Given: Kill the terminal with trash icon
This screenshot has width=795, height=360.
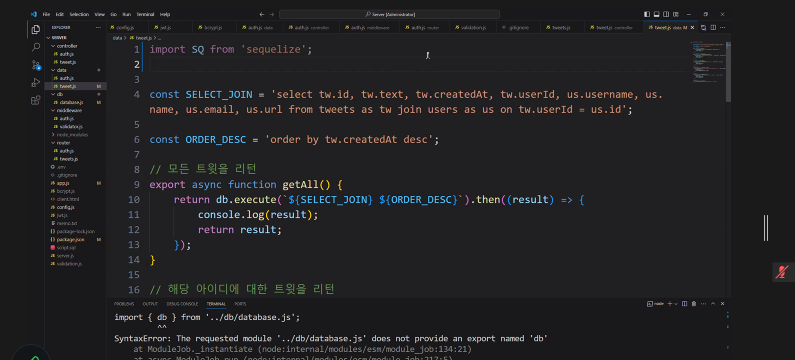Looking at the screenshot, I should (694, 304).
